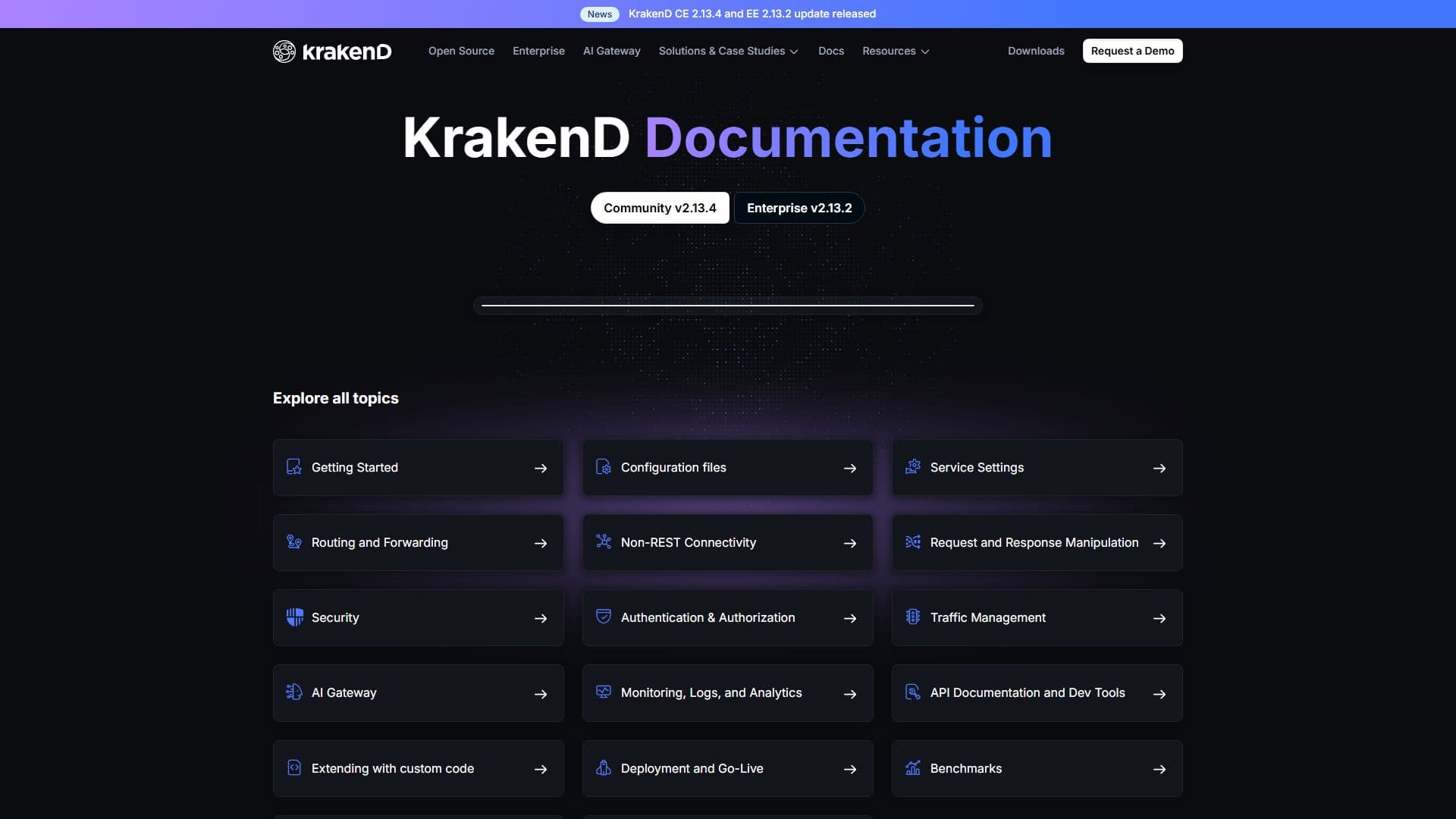1456x819 pixels.
Task: Click the arrow on Extending with custom code card
Action: [x=541, y=770]
